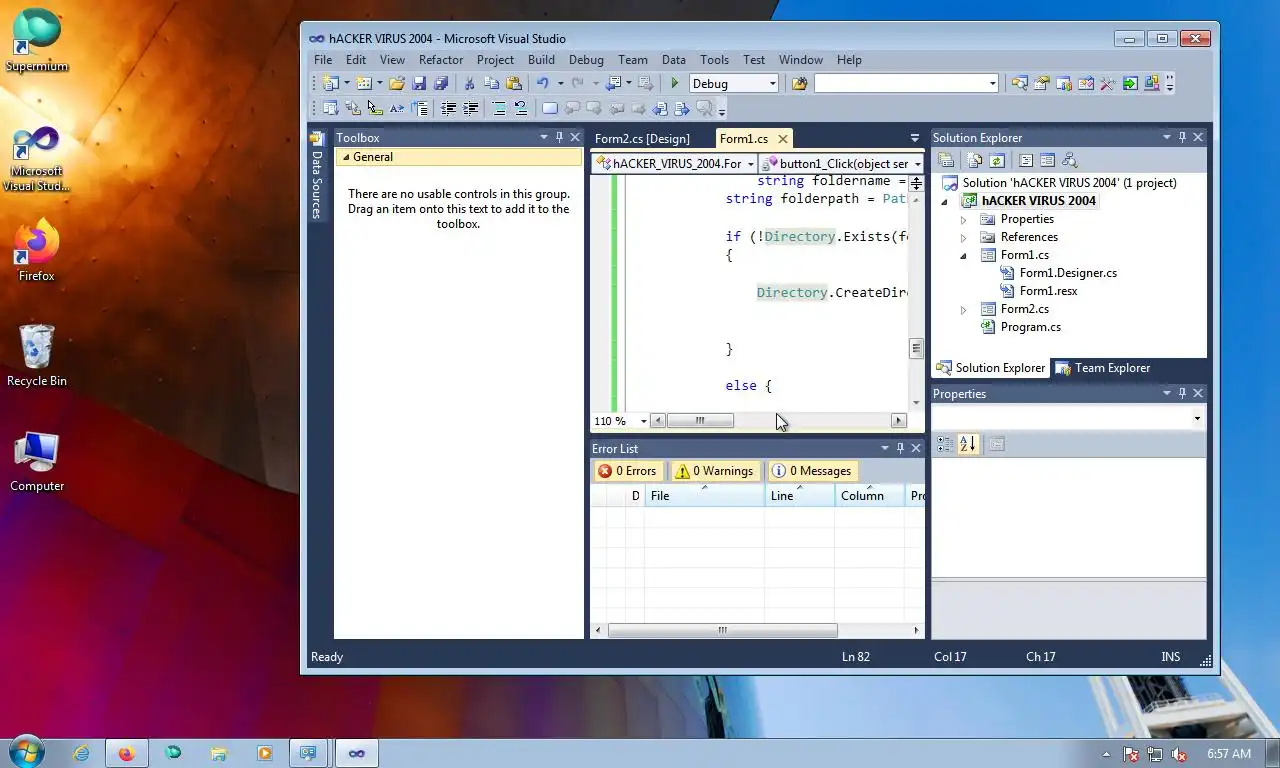Toggle the 0 Errors filter button
Viewport: 1280px width, 768px height.
(x=628, y=471)
